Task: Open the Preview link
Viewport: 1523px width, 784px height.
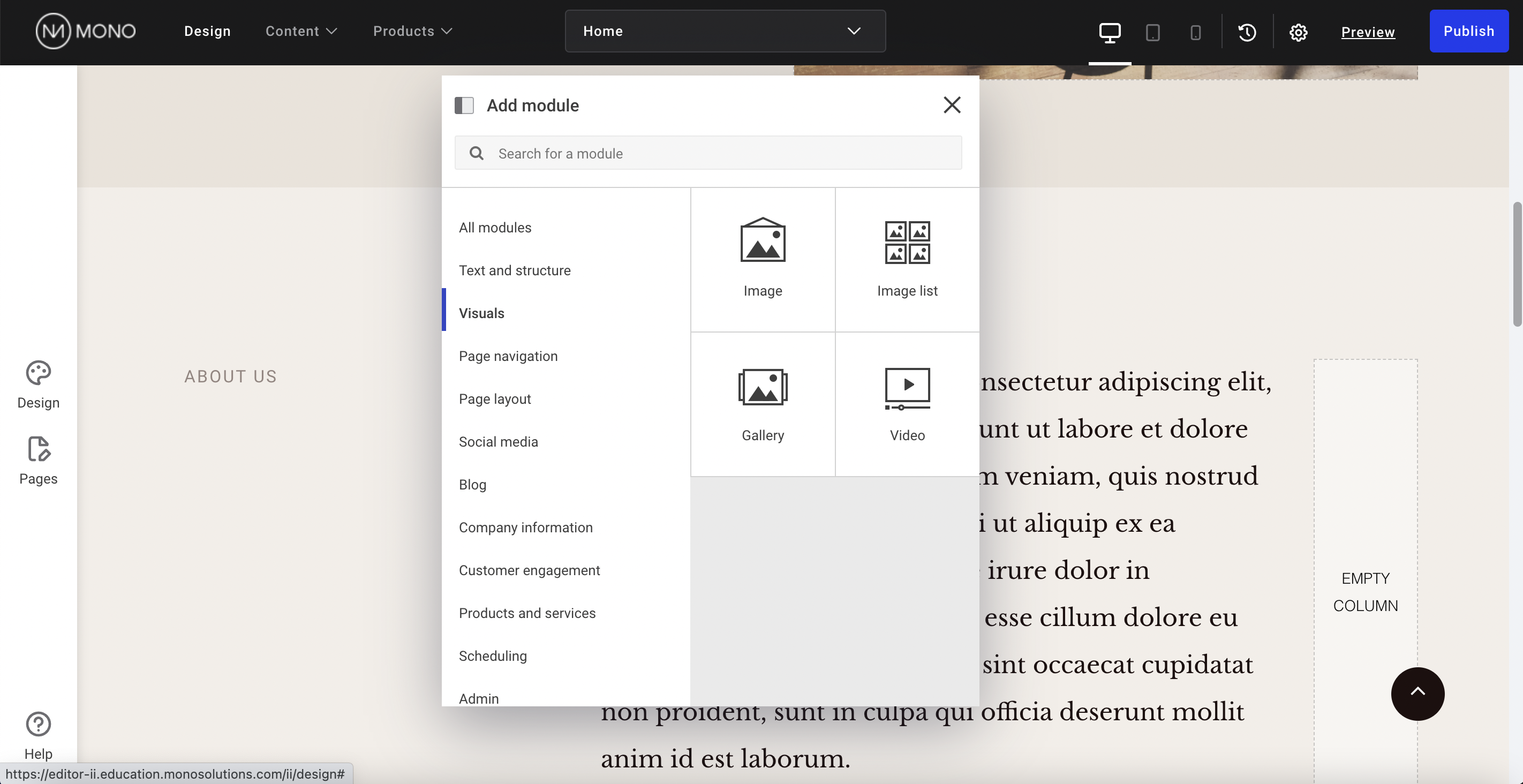Action: (x=1368, y=32)
